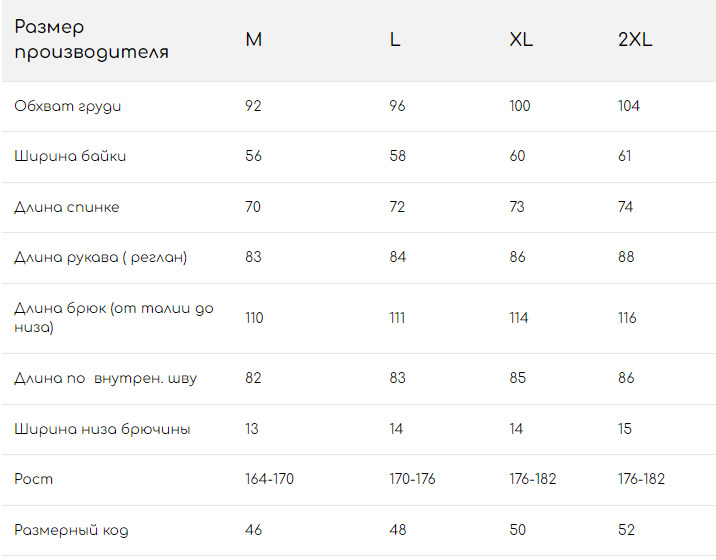Select the 170-176 height value
Screen dimensions: 716x560
coord(412,479)
